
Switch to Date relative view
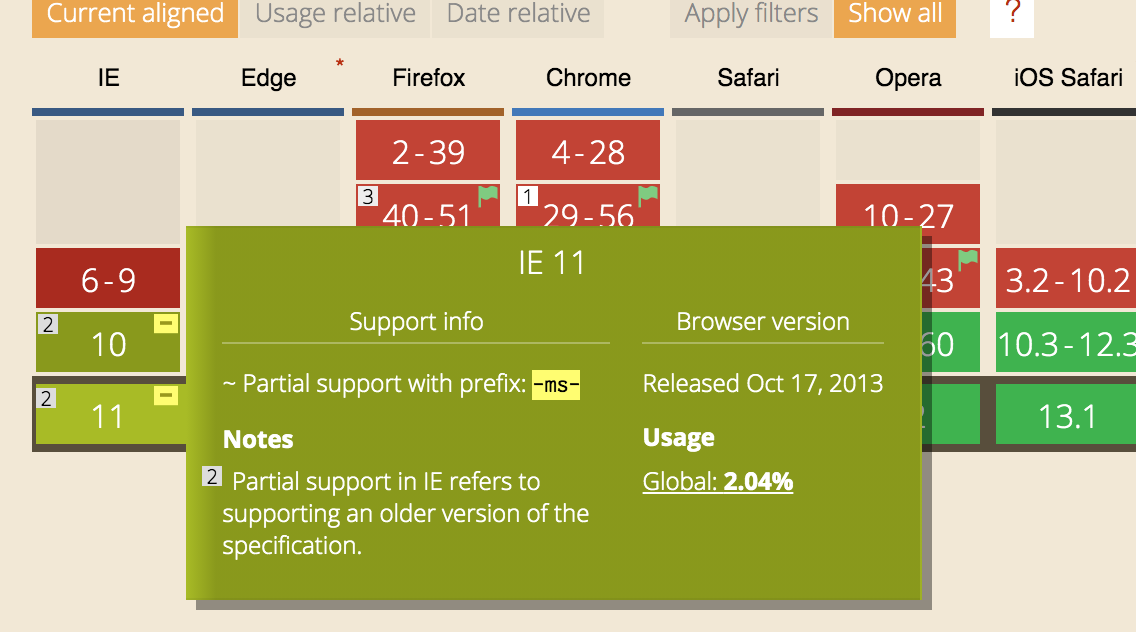pyautogui.click(x=518, y=16)
